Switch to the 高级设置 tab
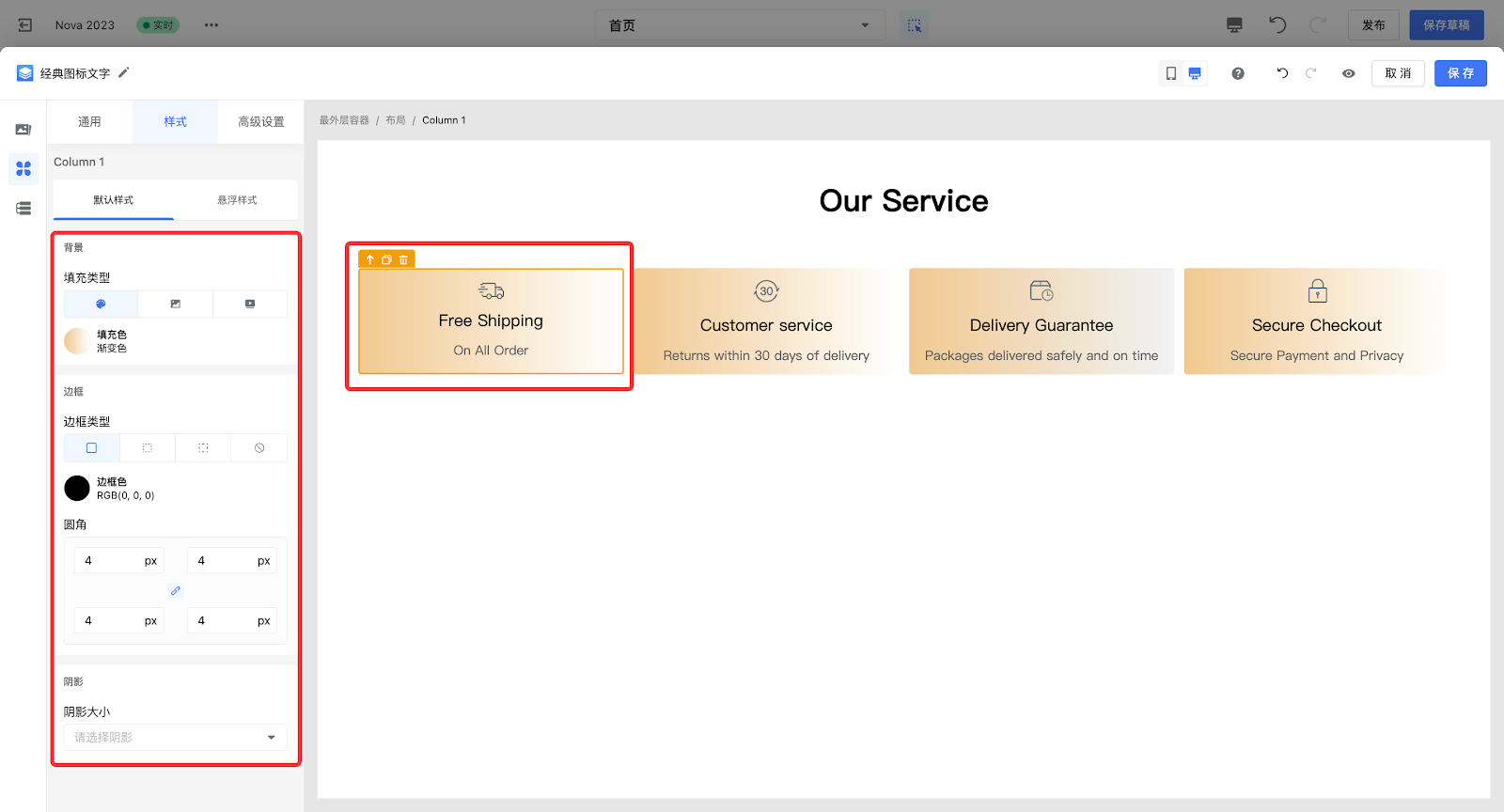The image size is (1504, 812). 260,122
